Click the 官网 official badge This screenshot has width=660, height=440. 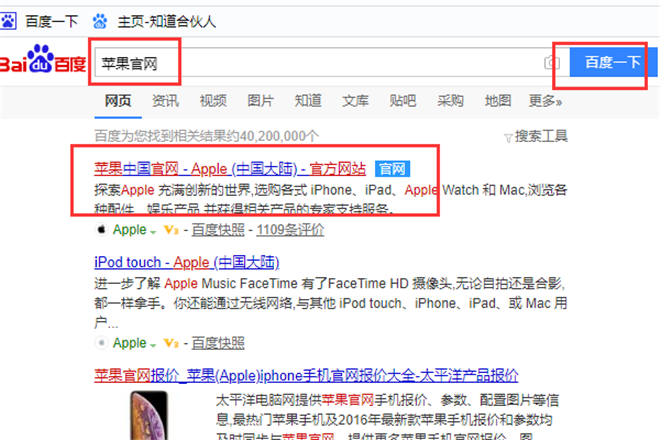(x=392, y=169)
